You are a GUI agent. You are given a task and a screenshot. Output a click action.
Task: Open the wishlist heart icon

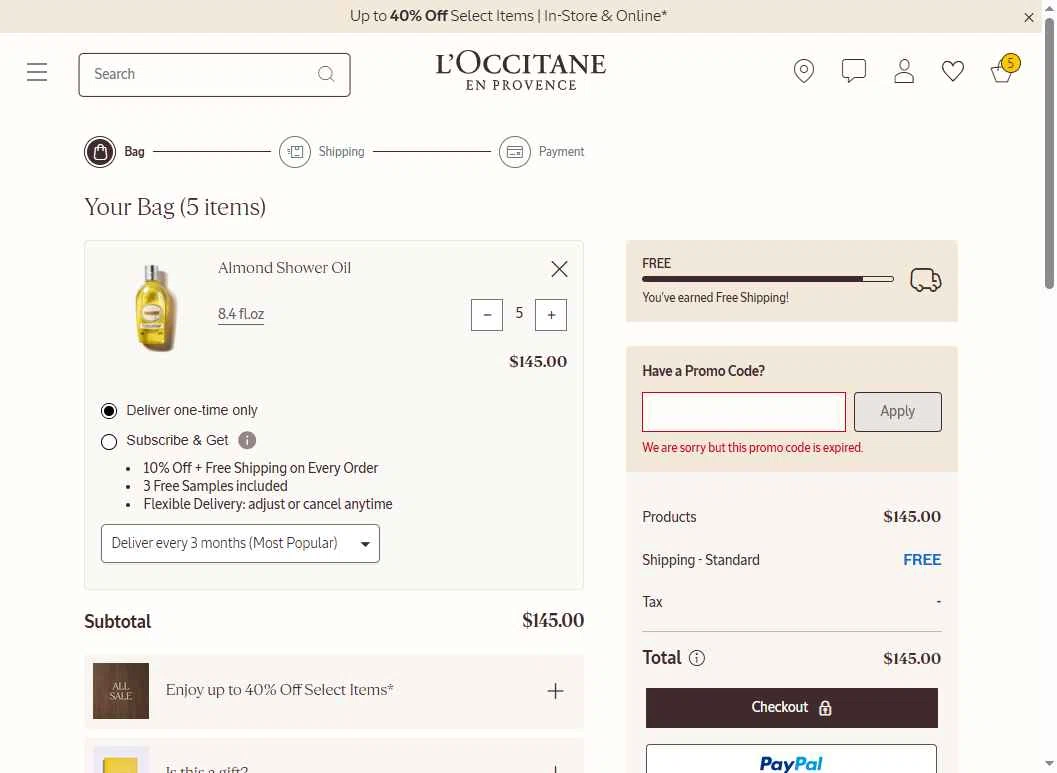(953, 71)
